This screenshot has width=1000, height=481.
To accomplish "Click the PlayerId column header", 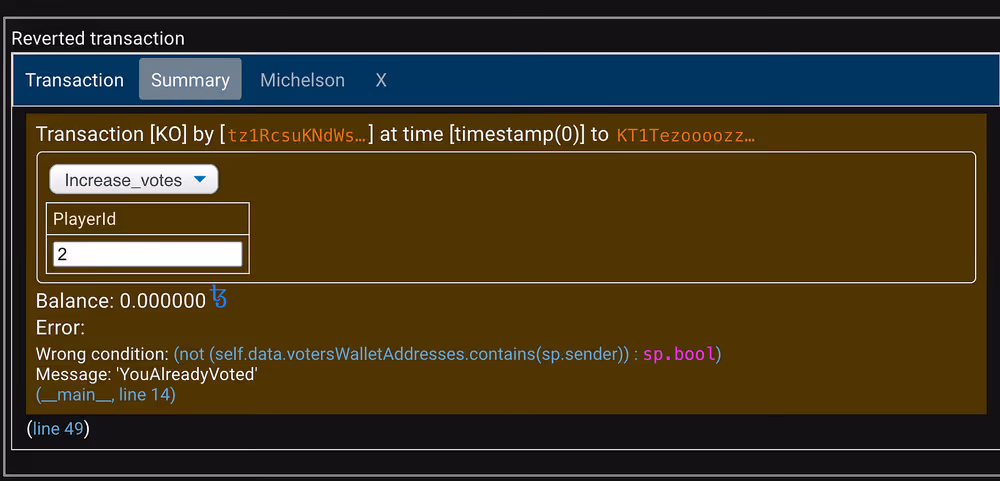I will 85,219.
